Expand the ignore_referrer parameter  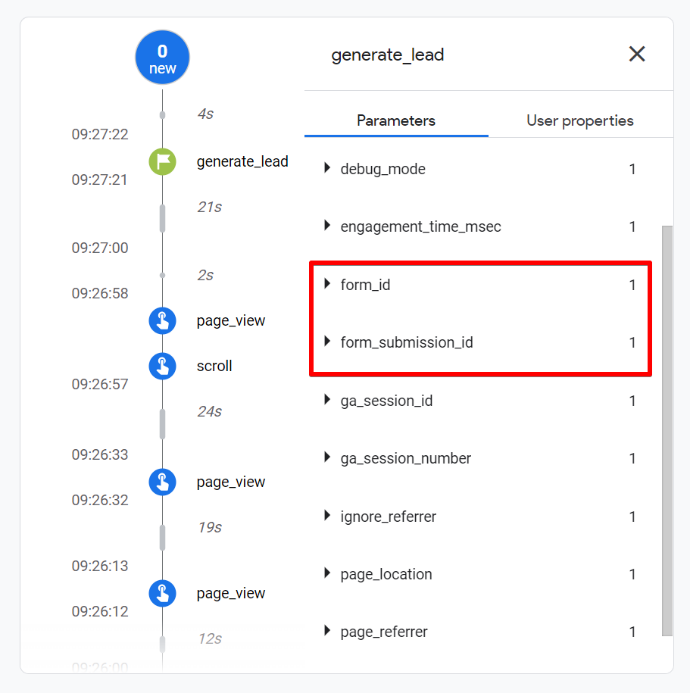[327, 516]
